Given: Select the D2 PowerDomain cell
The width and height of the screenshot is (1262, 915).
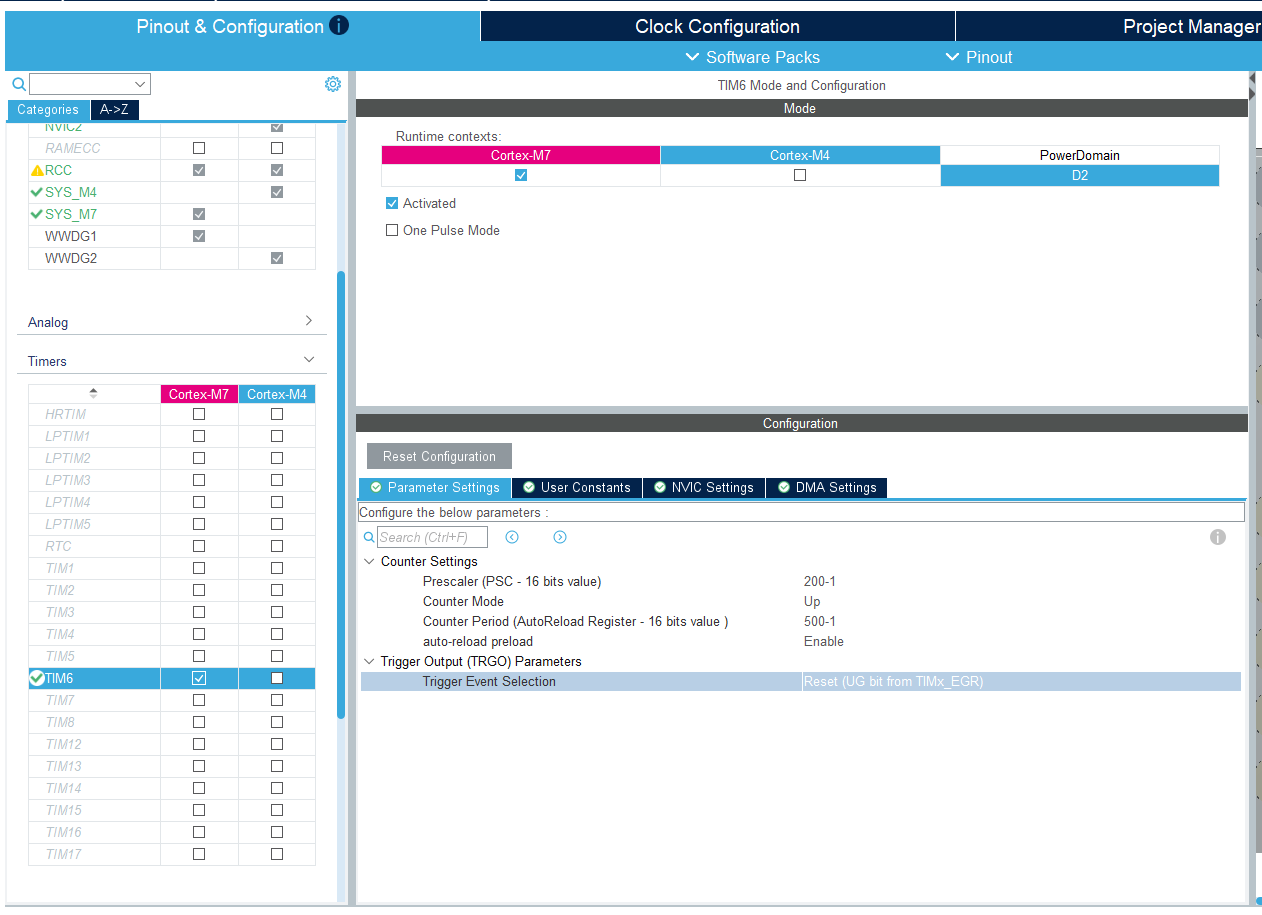Looking at the screenshot, I should click(1080, 175).
